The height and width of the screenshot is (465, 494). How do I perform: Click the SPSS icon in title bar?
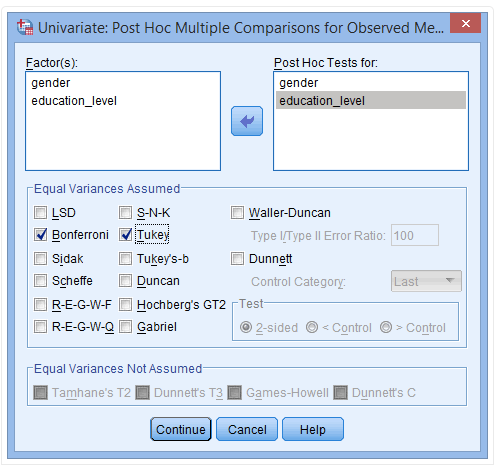[x=25, y=27]
